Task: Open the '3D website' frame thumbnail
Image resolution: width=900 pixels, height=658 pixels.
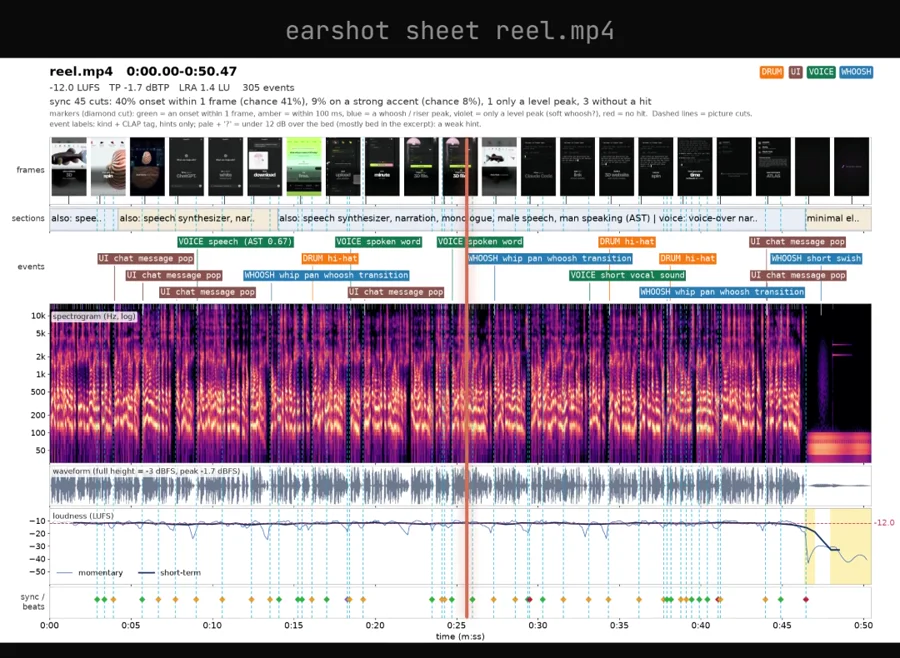Action: click(x=616, y=167)
